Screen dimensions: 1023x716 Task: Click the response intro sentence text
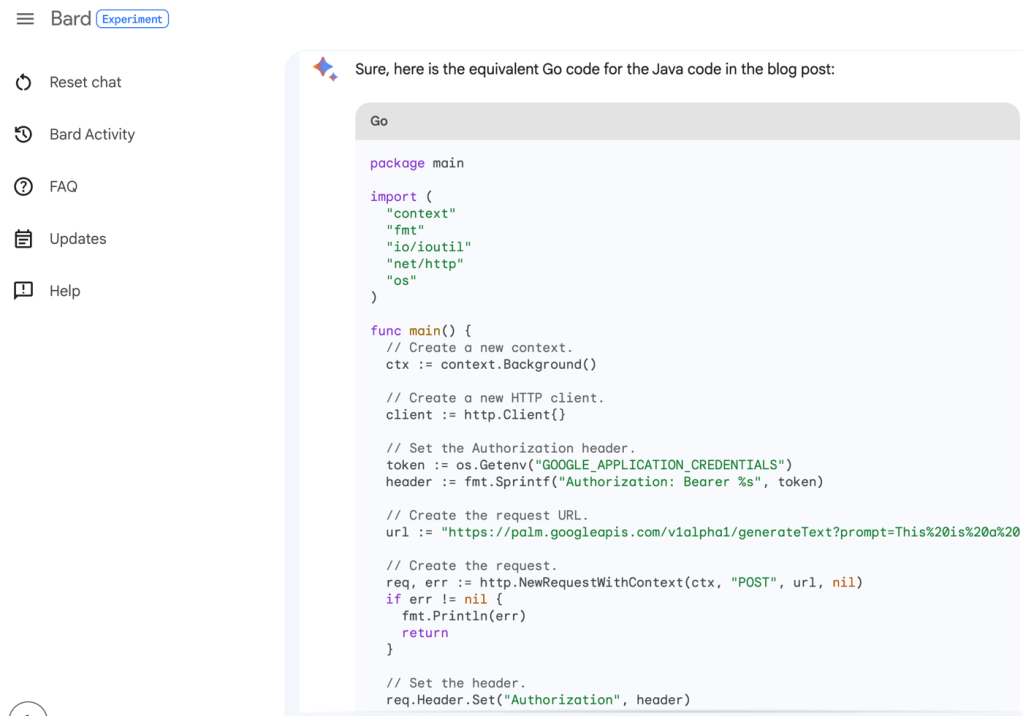tap(594, 70)
